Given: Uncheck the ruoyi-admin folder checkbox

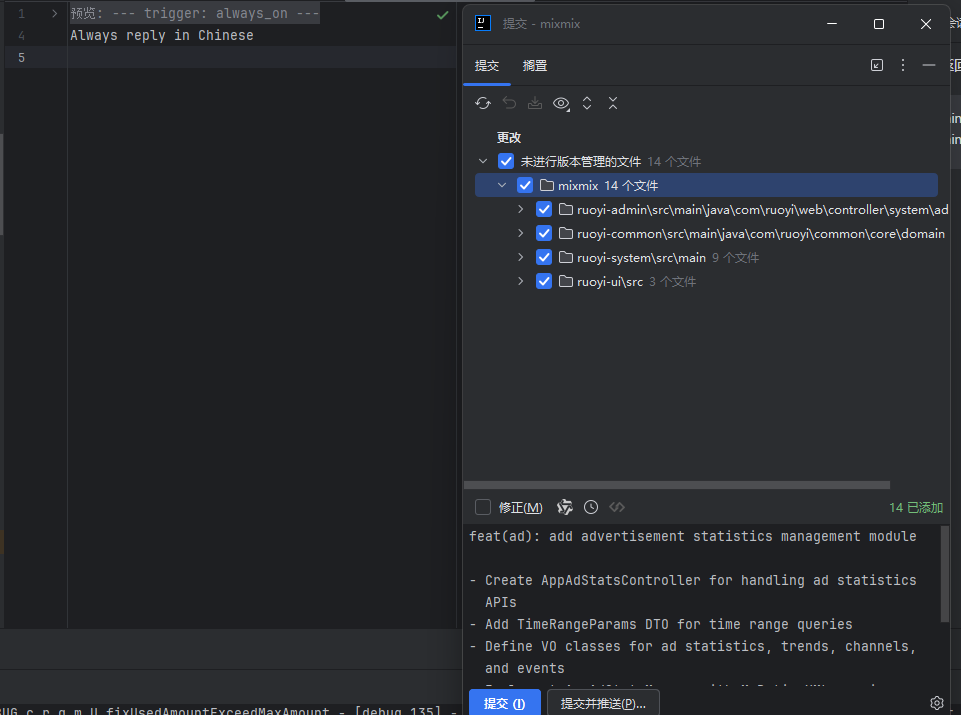Looking at the screenshot, I should pyautogui.click(x=544, y=210).
